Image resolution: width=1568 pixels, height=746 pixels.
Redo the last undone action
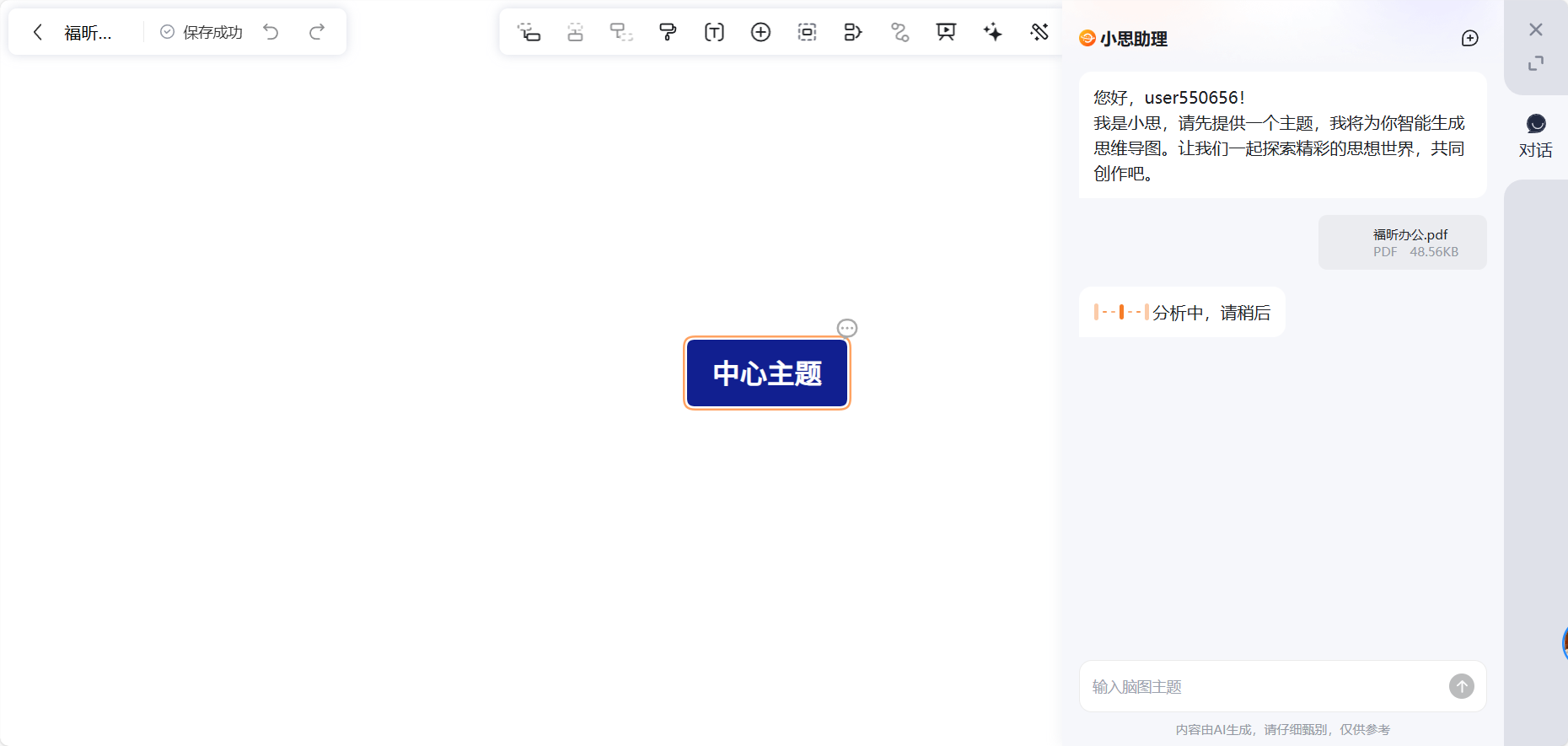[x=317, y=32]
